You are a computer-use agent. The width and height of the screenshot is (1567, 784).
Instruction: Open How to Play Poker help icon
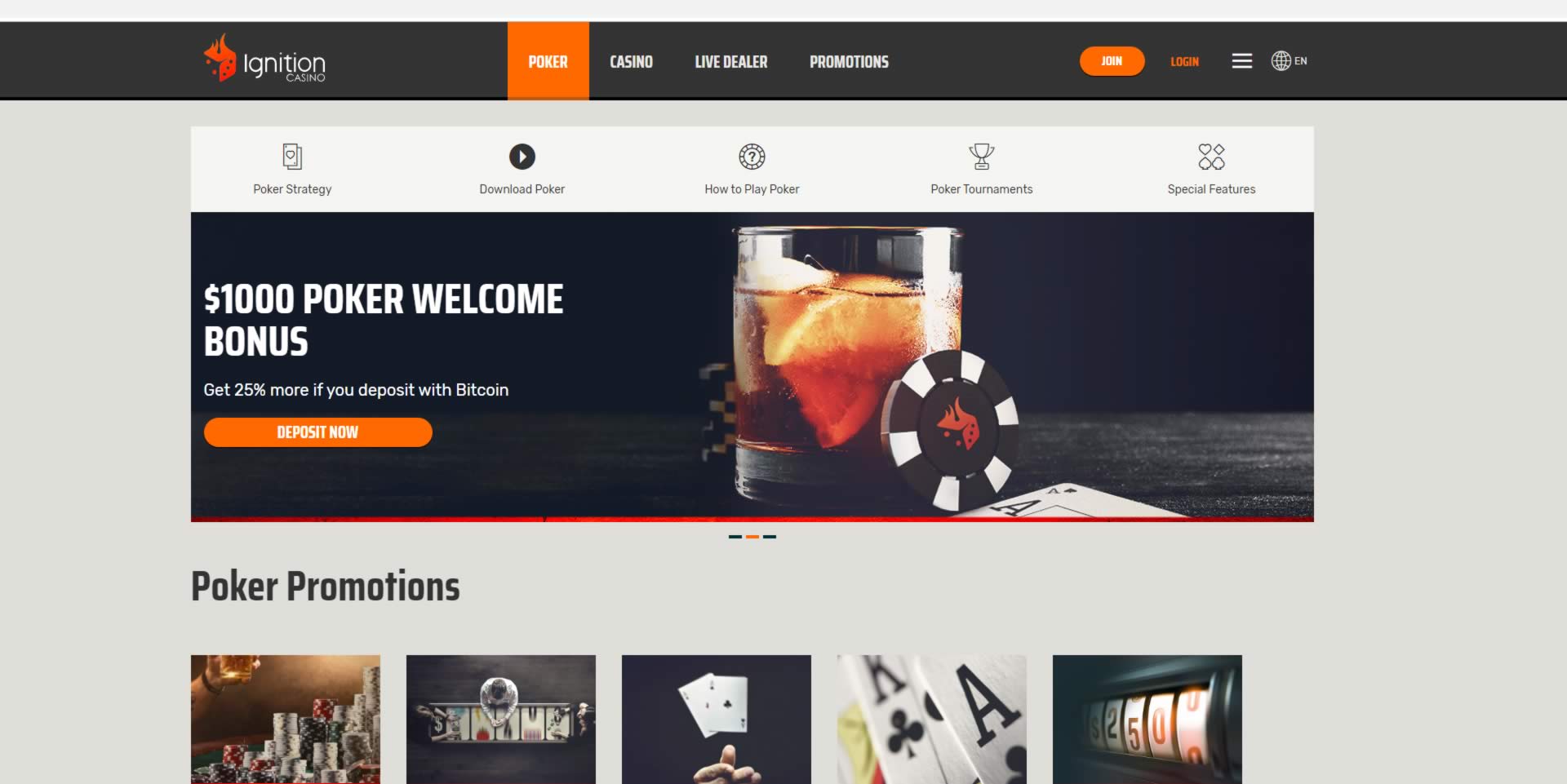tap(752, 156)
